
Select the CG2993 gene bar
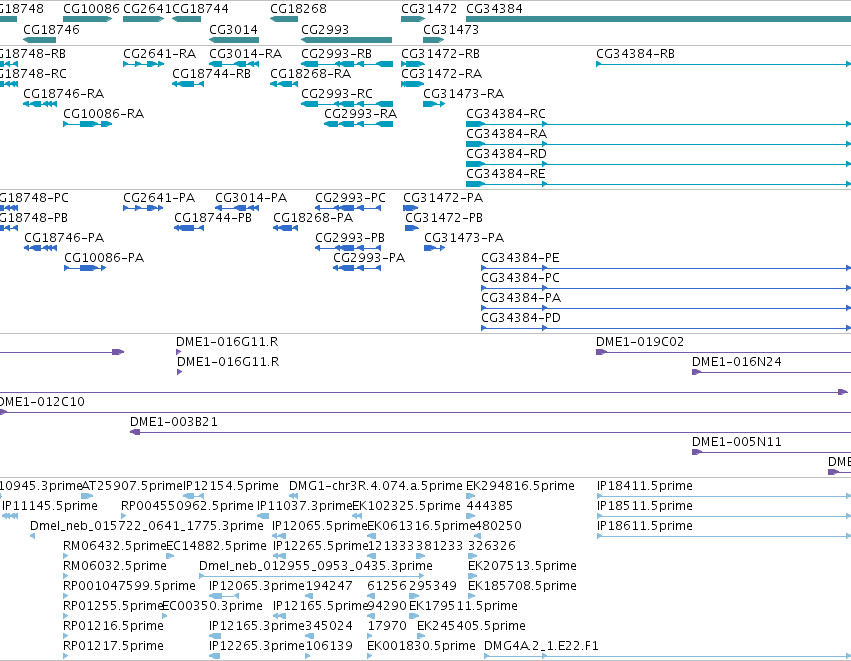pyautogui.click(x=346, y=40)
